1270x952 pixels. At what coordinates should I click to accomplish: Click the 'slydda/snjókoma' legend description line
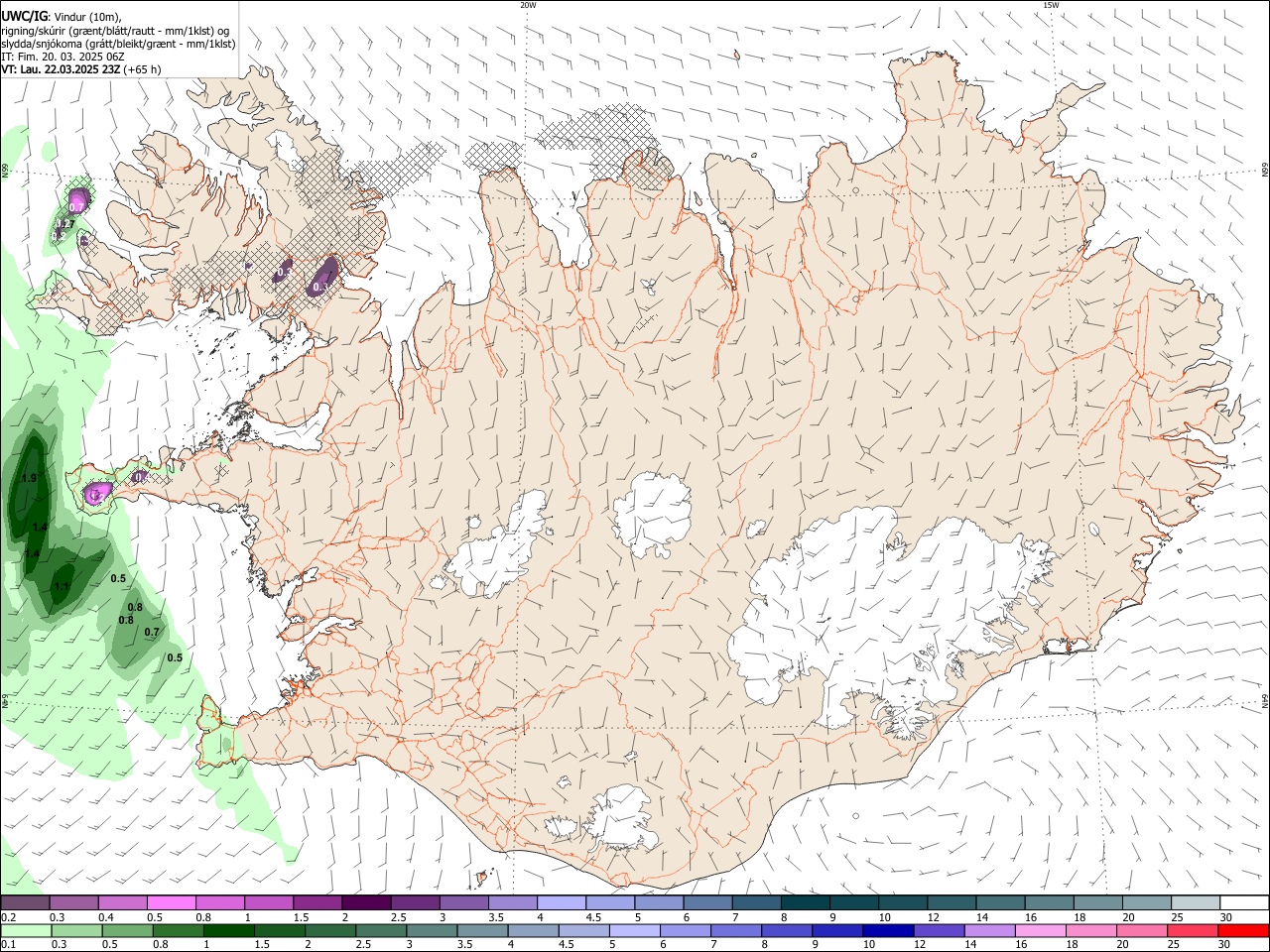118,44
